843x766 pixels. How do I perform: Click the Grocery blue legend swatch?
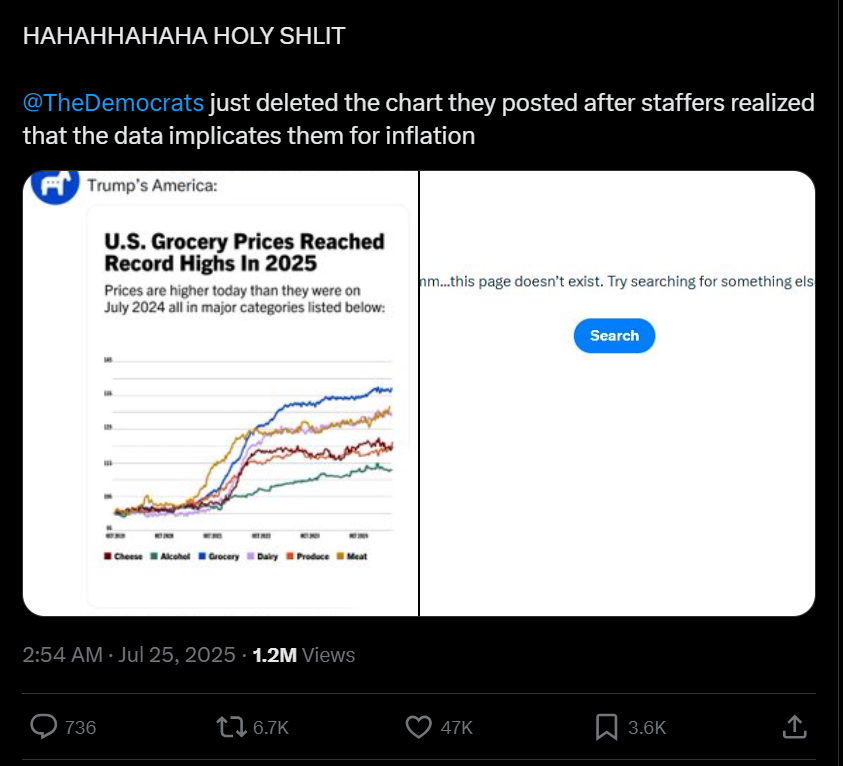click(202, 556)
